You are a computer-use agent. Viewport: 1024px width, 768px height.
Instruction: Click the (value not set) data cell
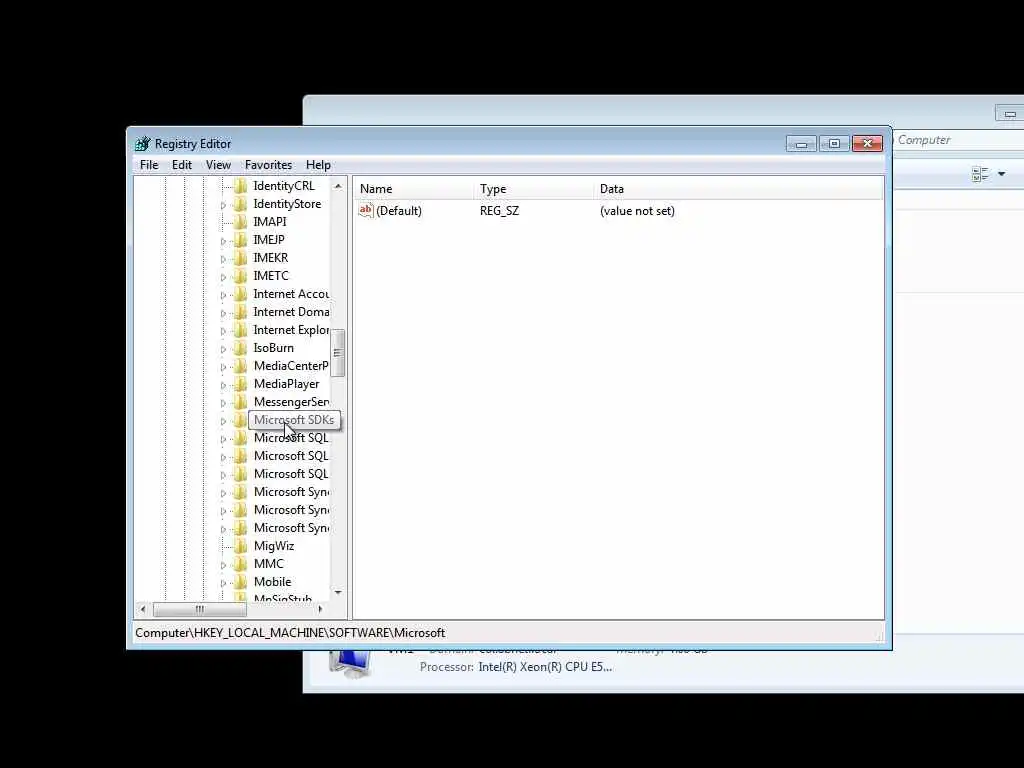pyautogui.click(x=637, y=211)
